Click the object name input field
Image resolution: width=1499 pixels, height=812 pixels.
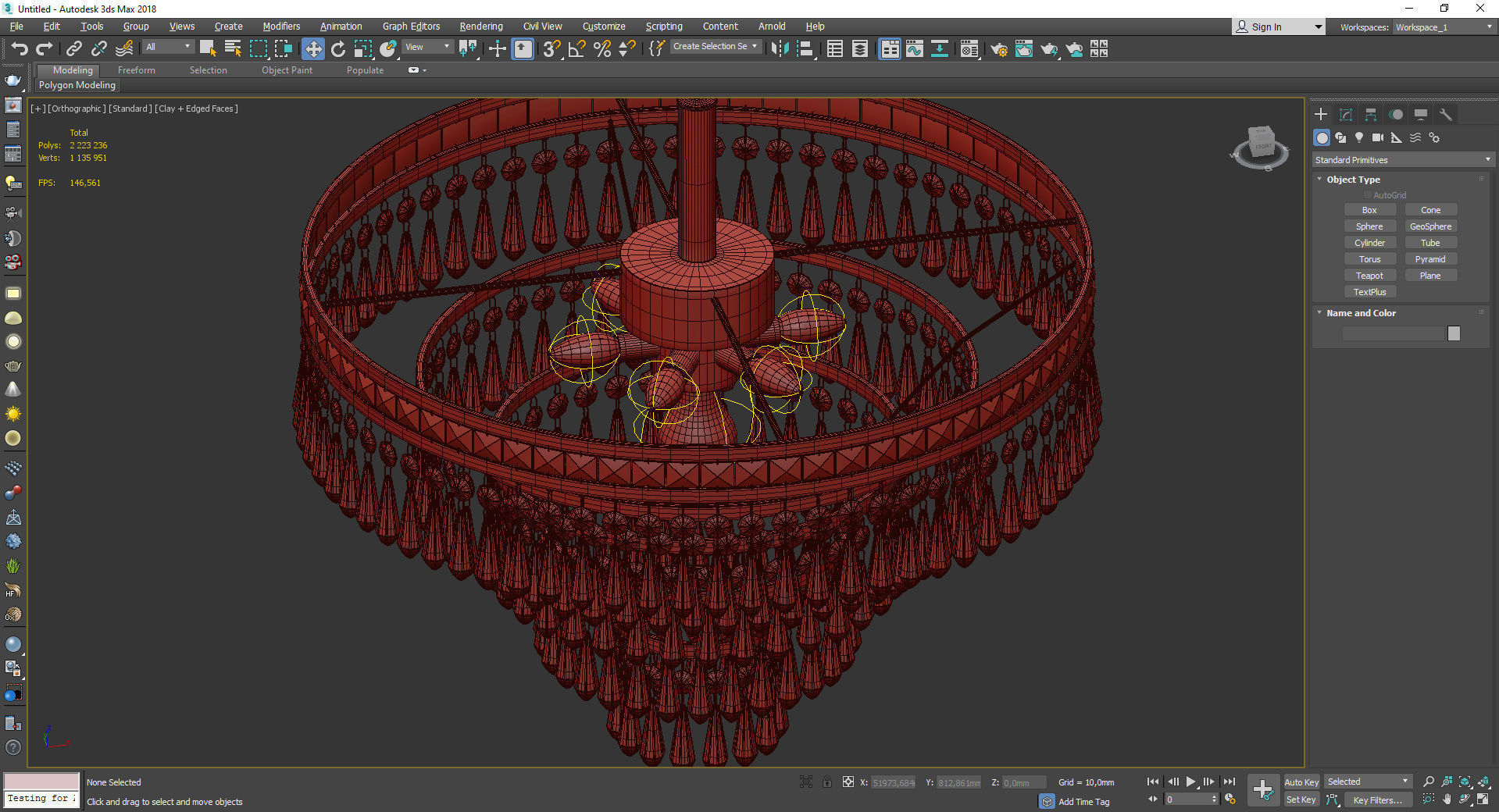[x=1393, y=333]
